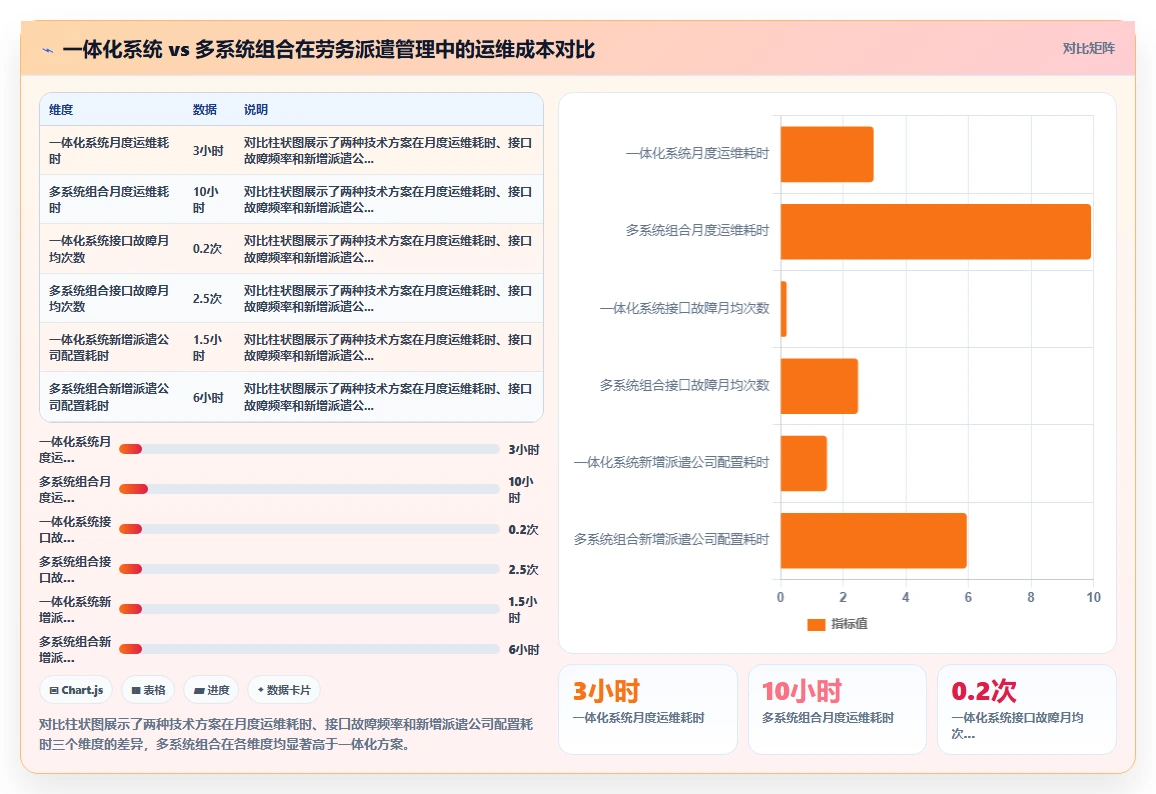
Task: Click the 一体化系统月度运维耗时 progress bar
Action: click(309, 449)
